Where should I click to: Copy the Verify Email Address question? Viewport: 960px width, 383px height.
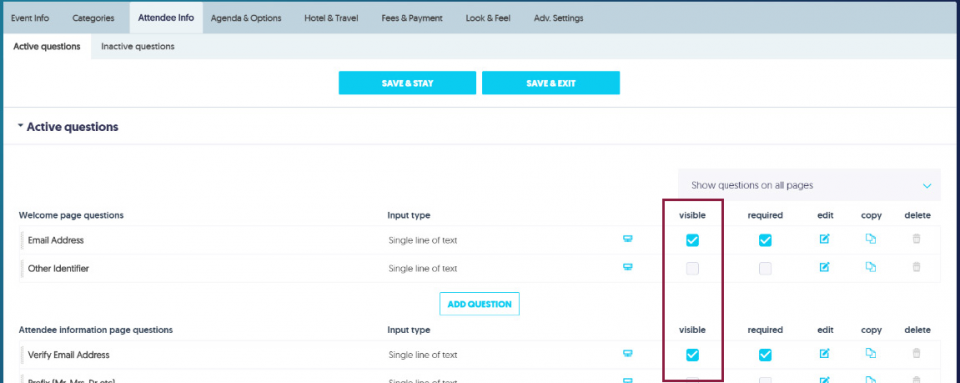pyautogui.click(x=871, y=353)
